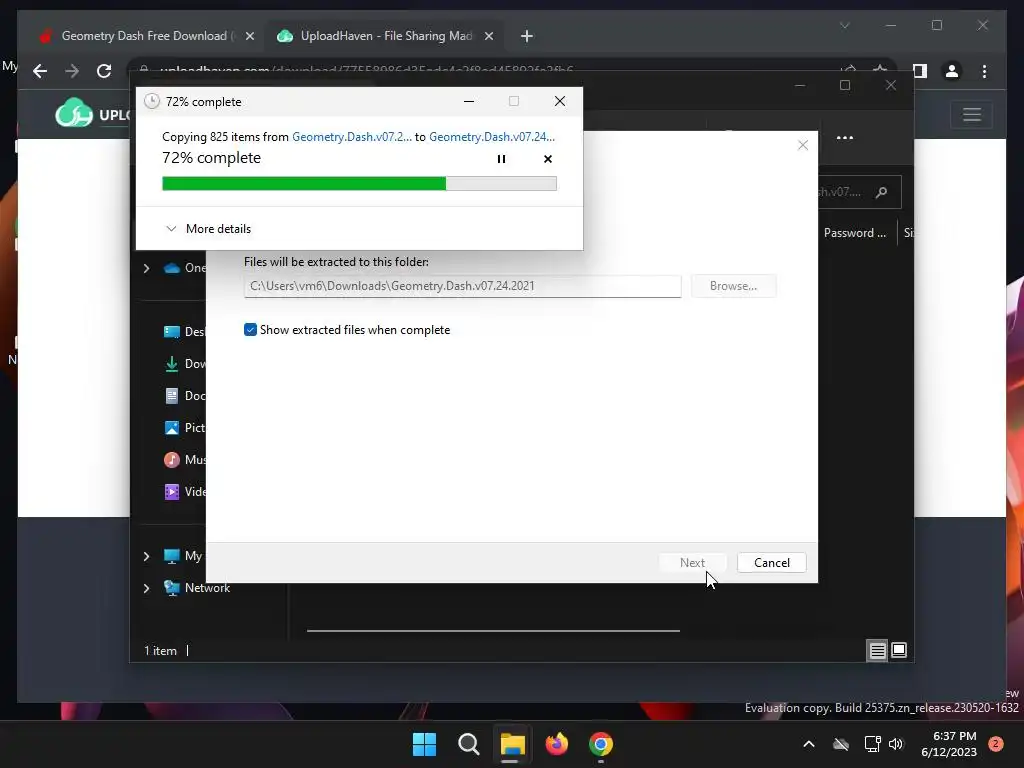Open Documents in the navigation pane
This screenshot has width=1024, height=768.
(x=184, y=396)
